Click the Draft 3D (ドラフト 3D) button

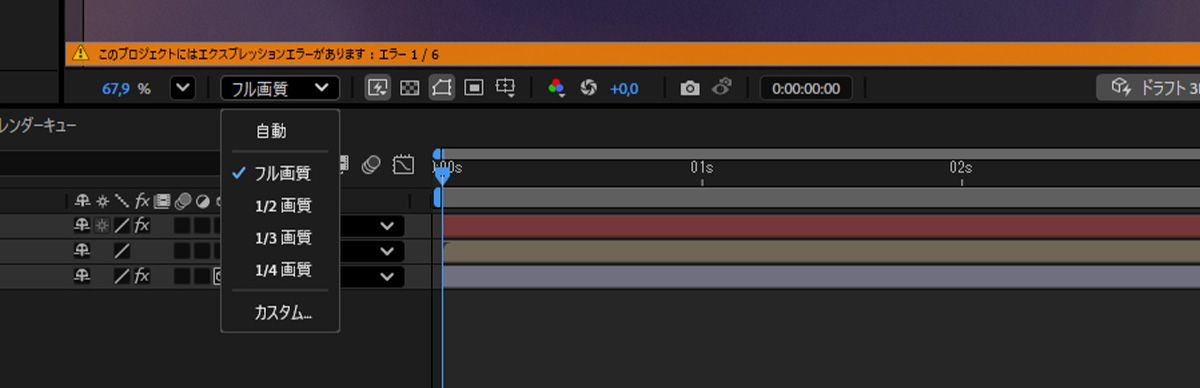pyautogui.click(x=1148, y=88)
